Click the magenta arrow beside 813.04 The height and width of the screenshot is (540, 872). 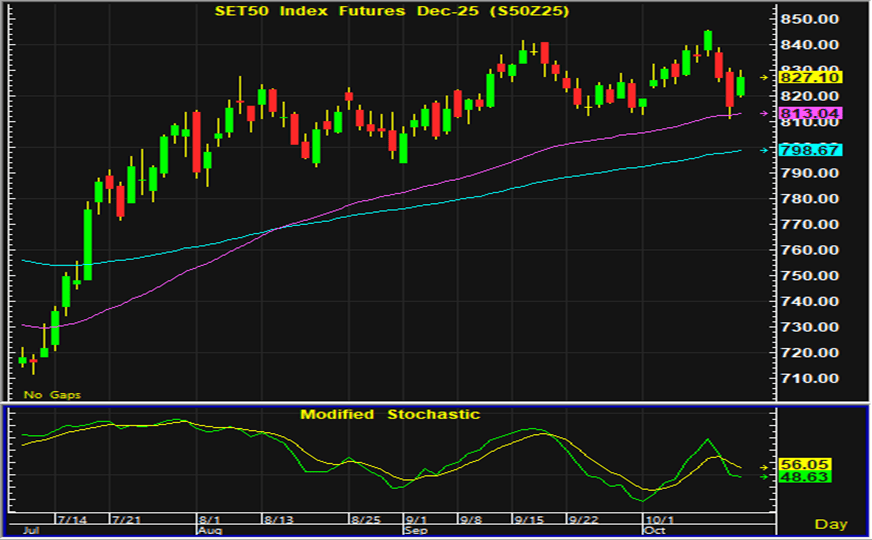point(765,113)
